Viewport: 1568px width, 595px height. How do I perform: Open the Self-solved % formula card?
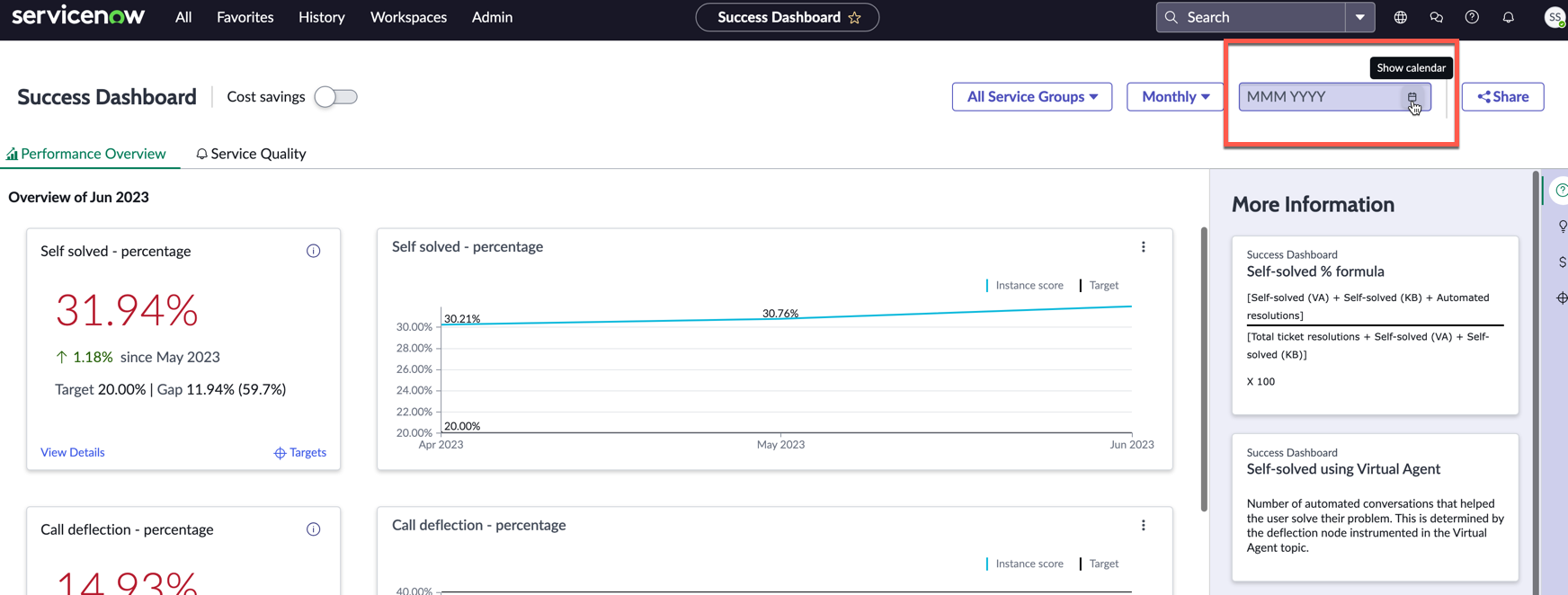click(1375, 325)
